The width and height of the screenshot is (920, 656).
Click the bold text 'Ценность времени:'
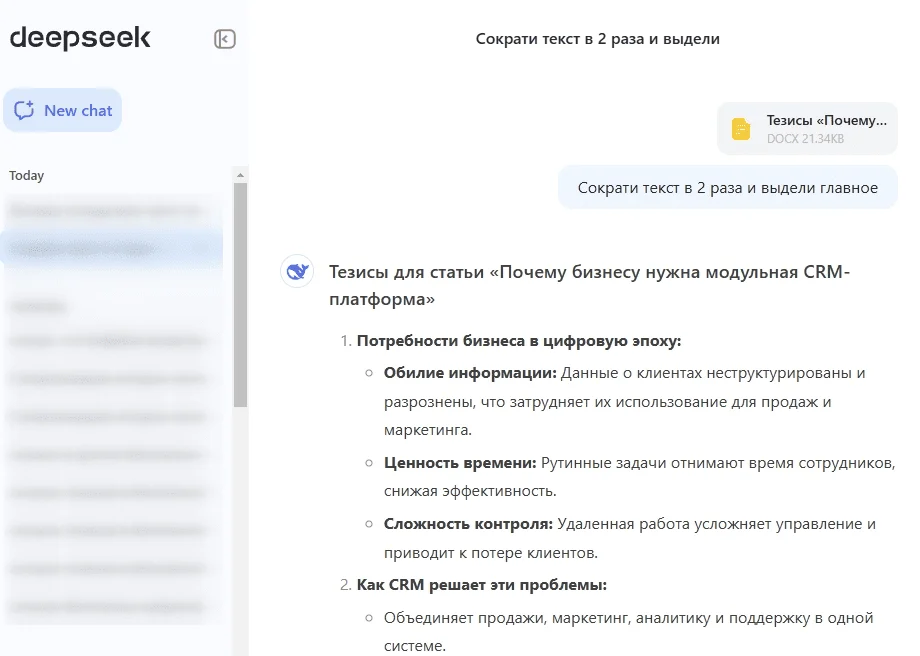461,463
